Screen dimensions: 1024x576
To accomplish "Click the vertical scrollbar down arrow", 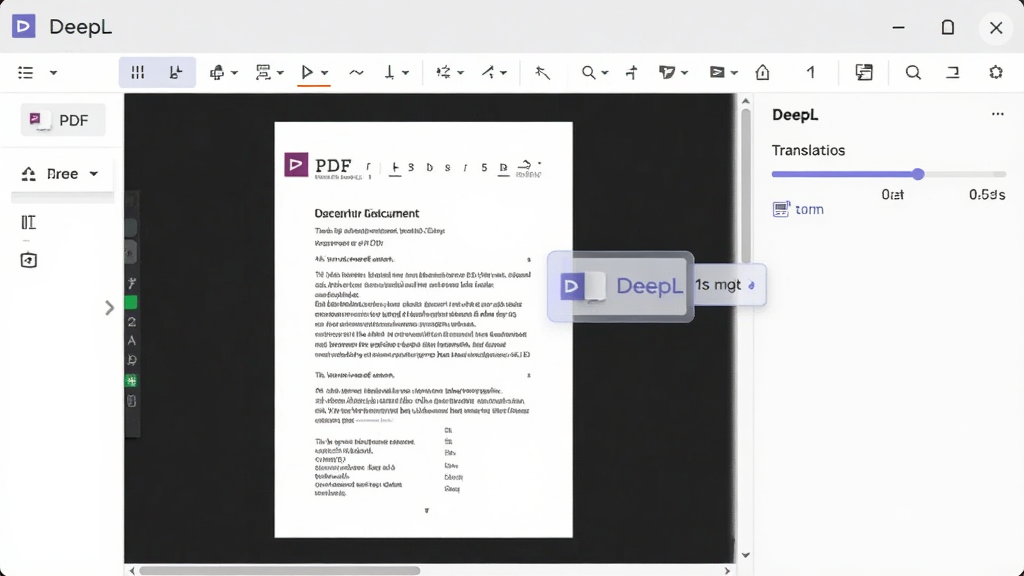I will 745,555.
